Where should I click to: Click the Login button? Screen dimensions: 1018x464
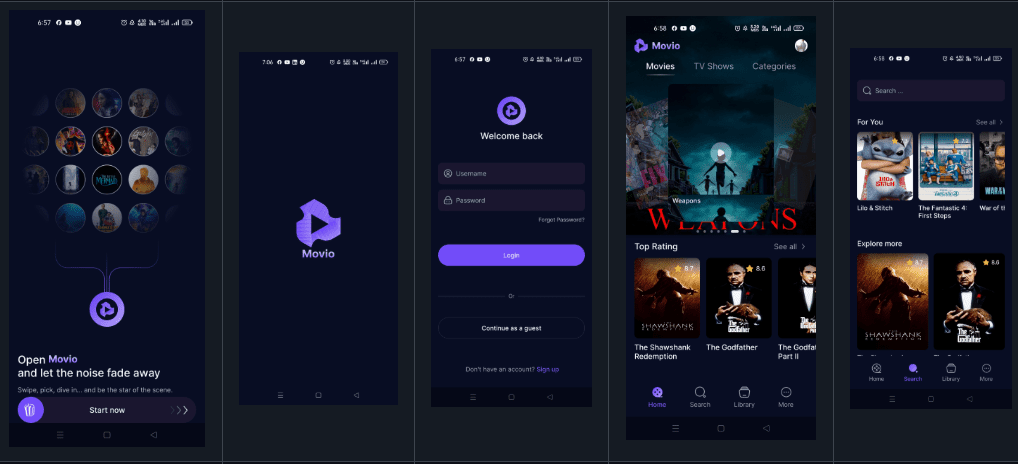512,255
